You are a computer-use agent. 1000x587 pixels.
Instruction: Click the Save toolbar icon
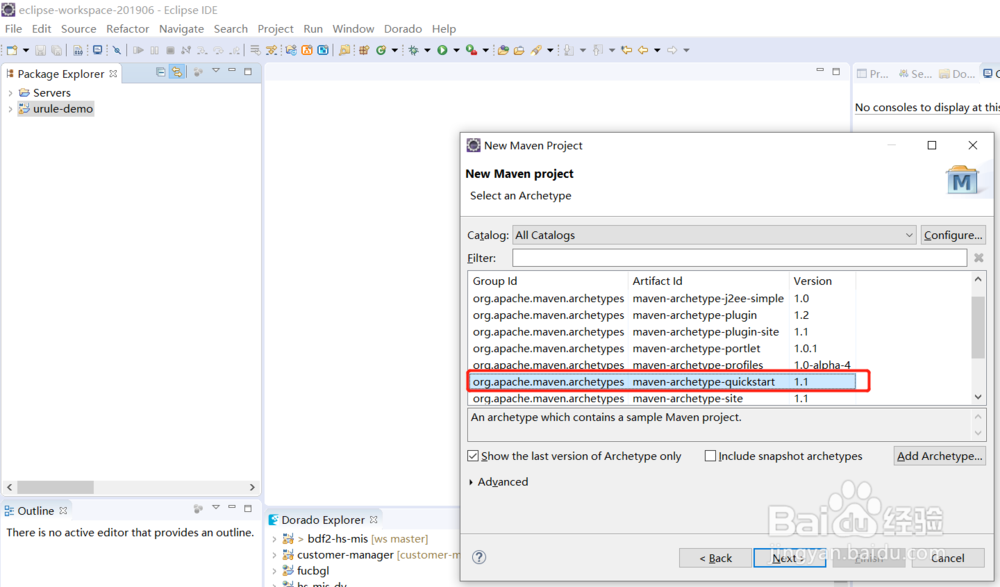40,50
